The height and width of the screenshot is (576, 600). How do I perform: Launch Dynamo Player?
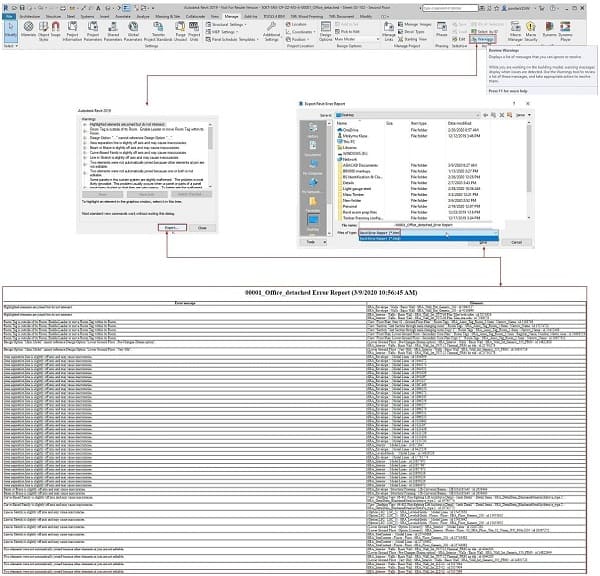coord(565,31)
